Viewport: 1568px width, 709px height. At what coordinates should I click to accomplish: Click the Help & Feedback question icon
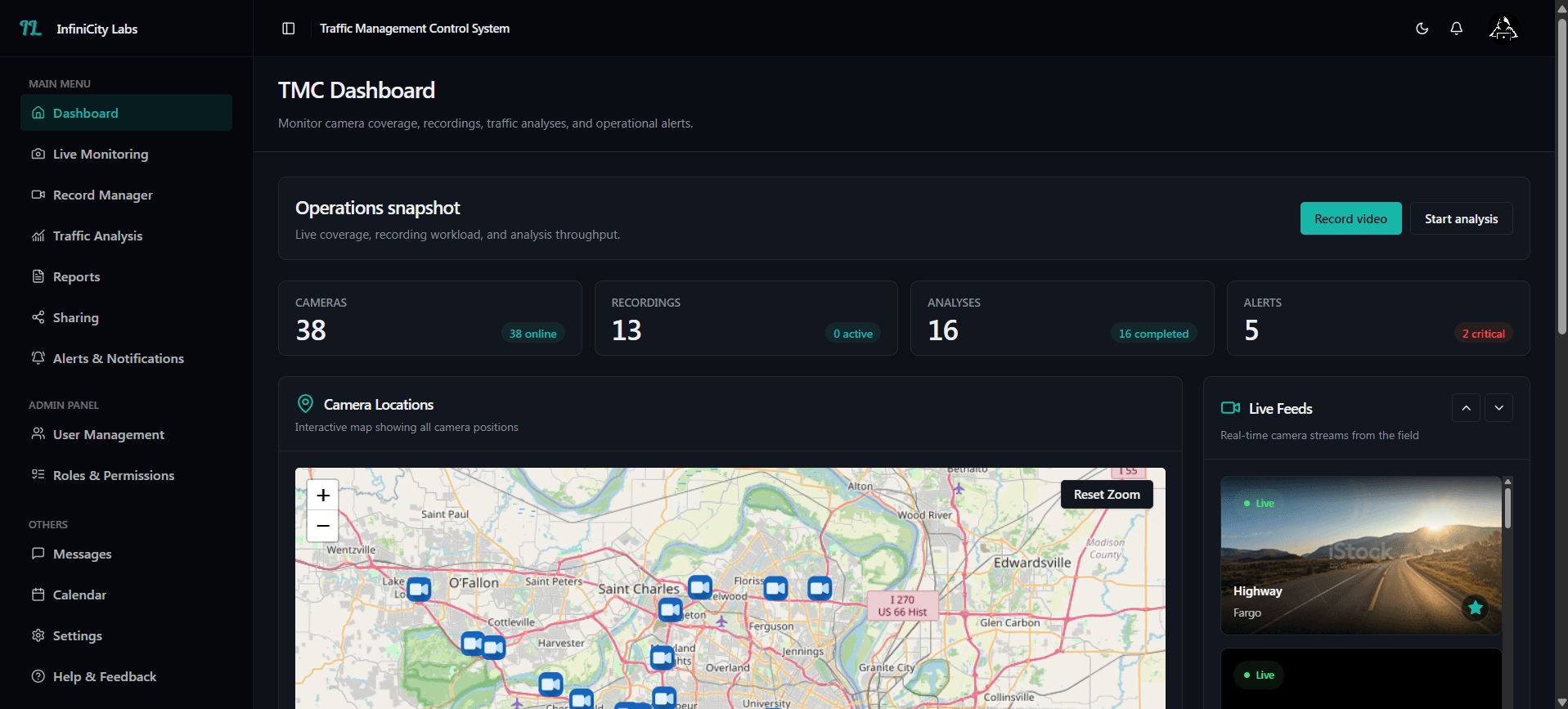38,676
